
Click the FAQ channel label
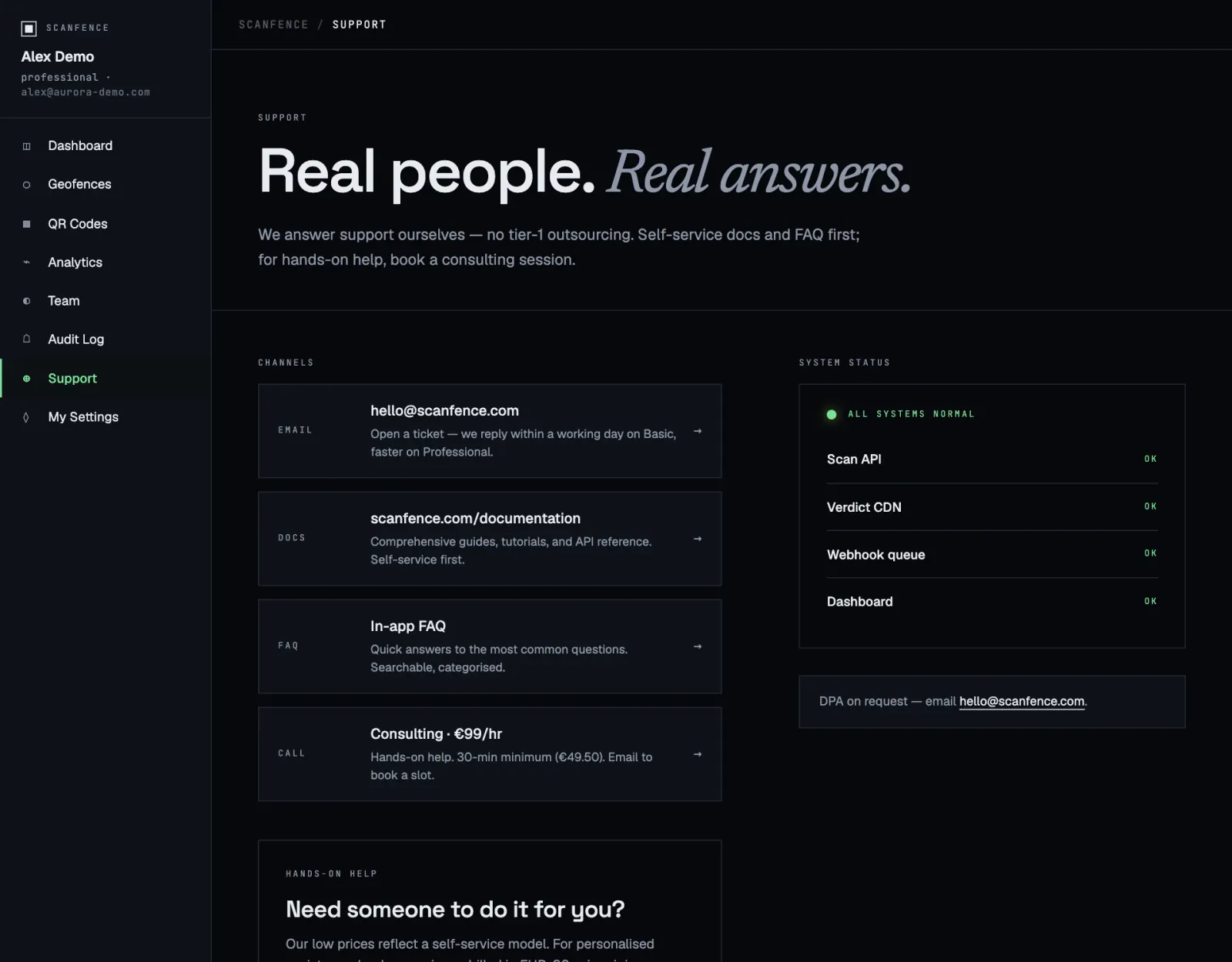(x=288, y=646)
